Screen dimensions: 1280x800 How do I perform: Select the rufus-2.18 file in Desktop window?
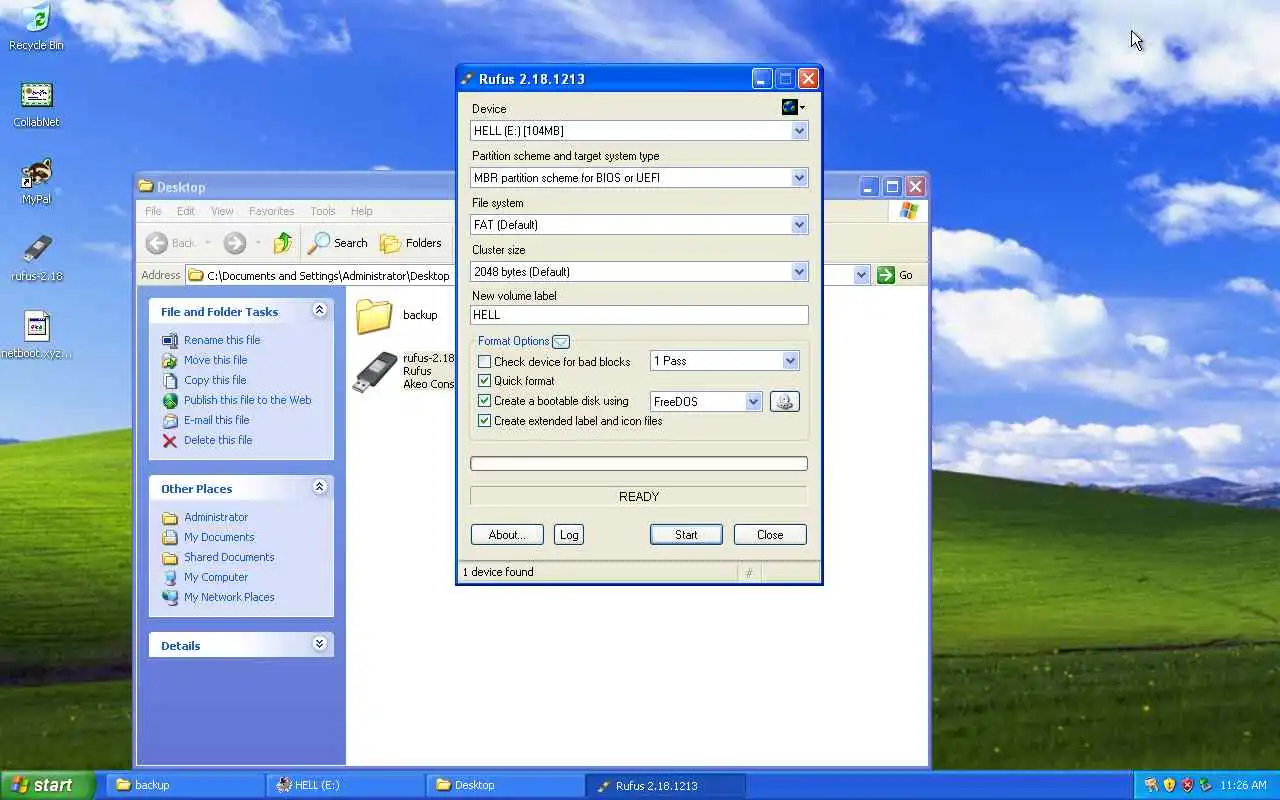pos(403,371)
